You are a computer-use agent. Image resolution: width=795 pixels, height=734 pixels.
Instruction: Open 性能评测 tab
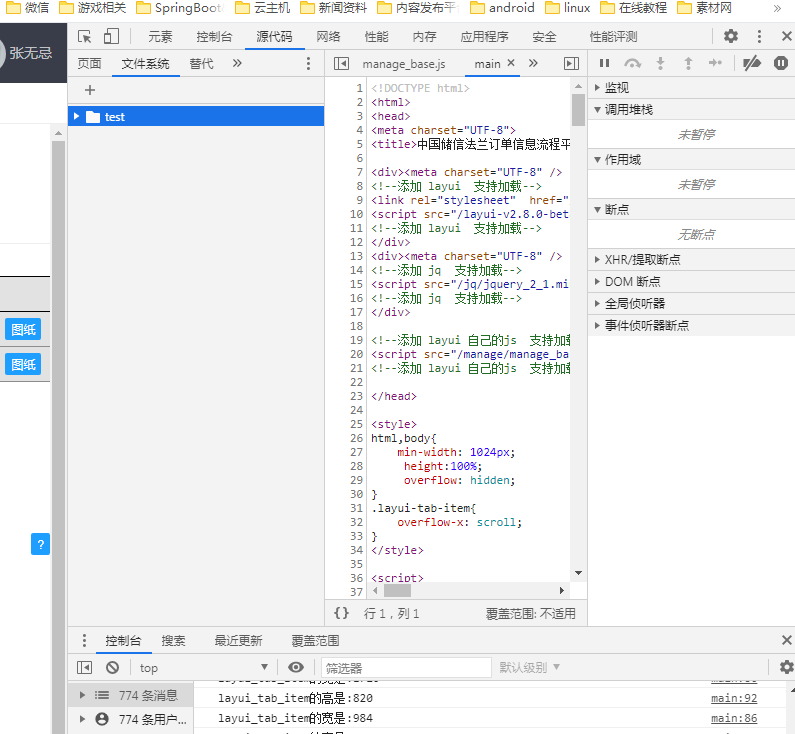pyautogui.click(x=613, y=36)
